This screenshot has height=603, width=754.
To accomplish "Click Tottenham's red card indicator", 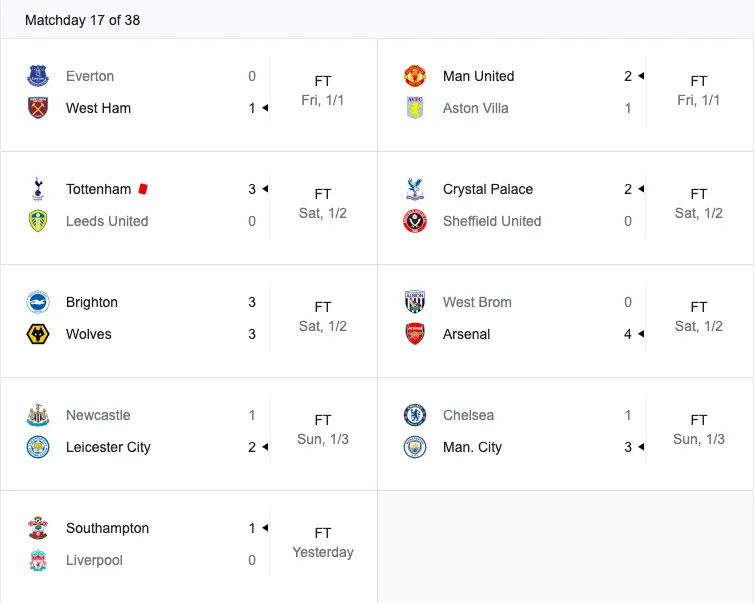I will click(x=143, y=188).
